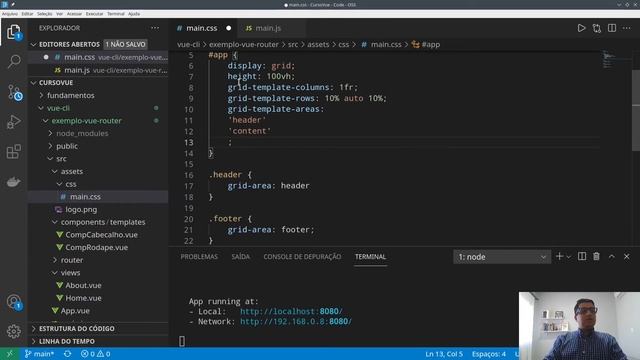Open the http://localhost:8080/ link

[291, 311]
